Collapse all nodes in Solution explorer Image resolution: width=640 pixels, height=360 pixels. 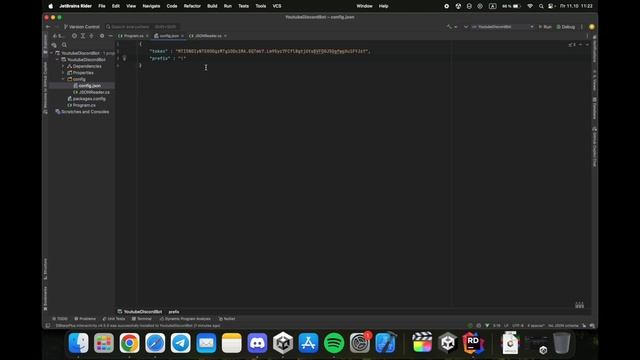[x=91, y=36]
